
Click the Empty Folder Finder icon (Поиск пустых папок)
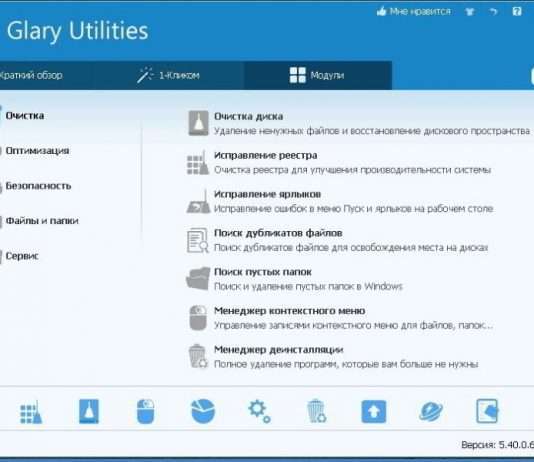coord(198,278)
